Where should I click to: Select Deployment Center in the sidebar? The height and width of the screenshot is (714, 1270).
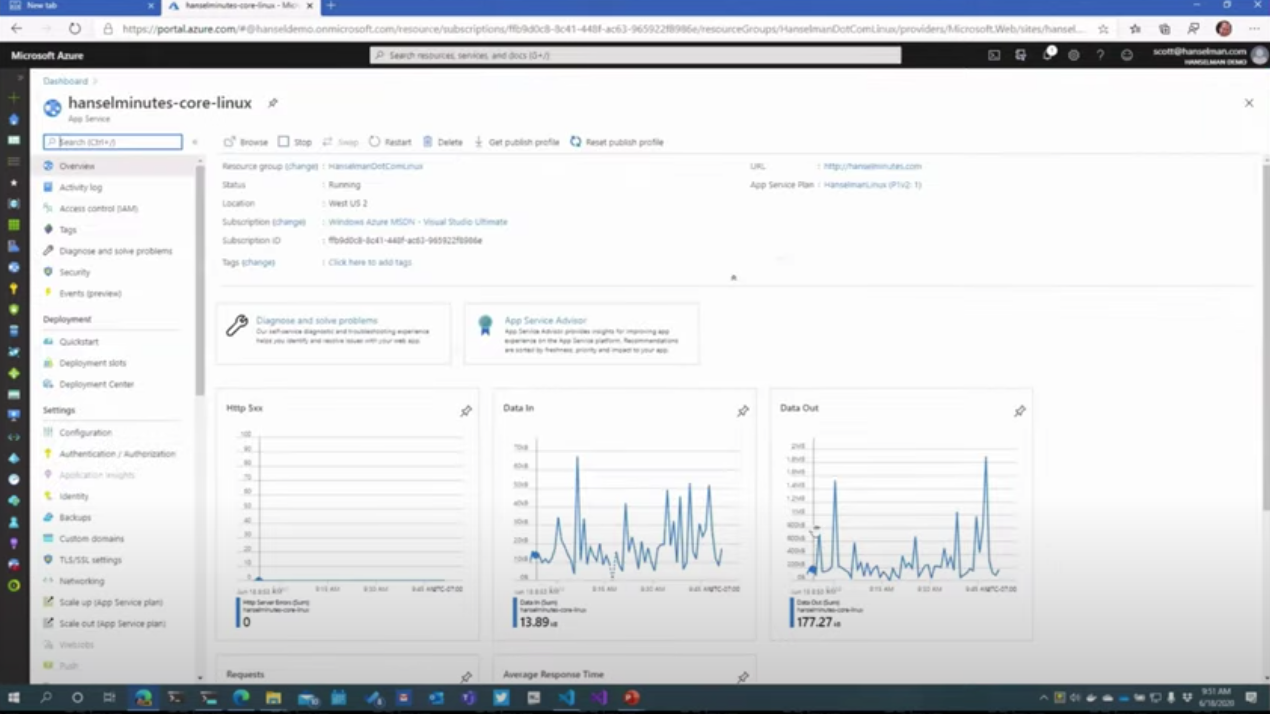96,384
